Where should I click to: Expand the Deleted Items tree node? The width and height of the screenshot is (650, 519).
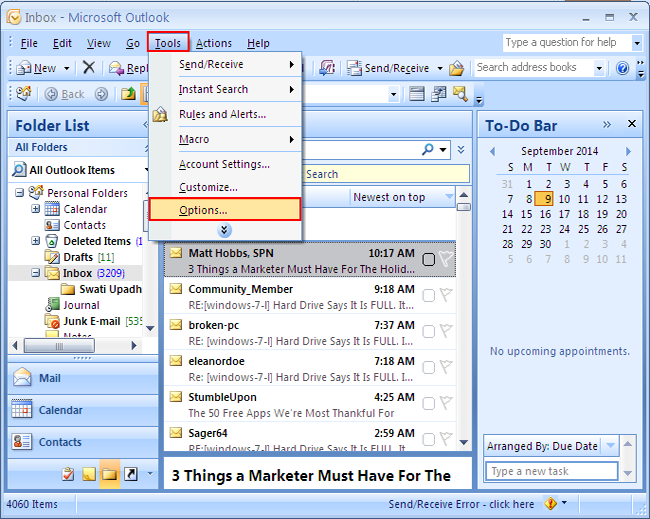click(x=36, y=240)
